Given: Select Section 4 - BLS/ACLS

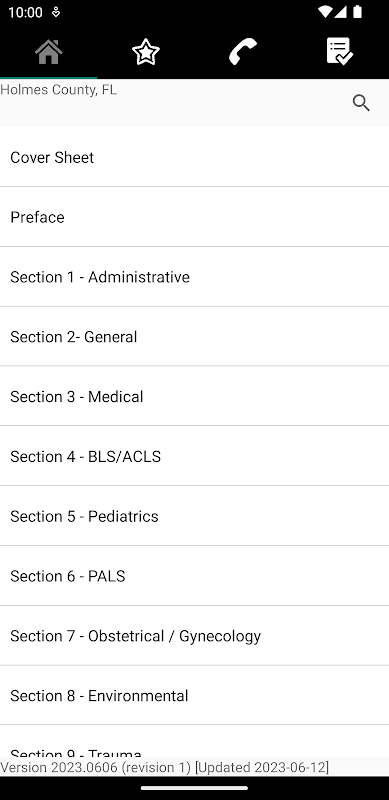Looking at the screenshot, I should tap(194, 456).
